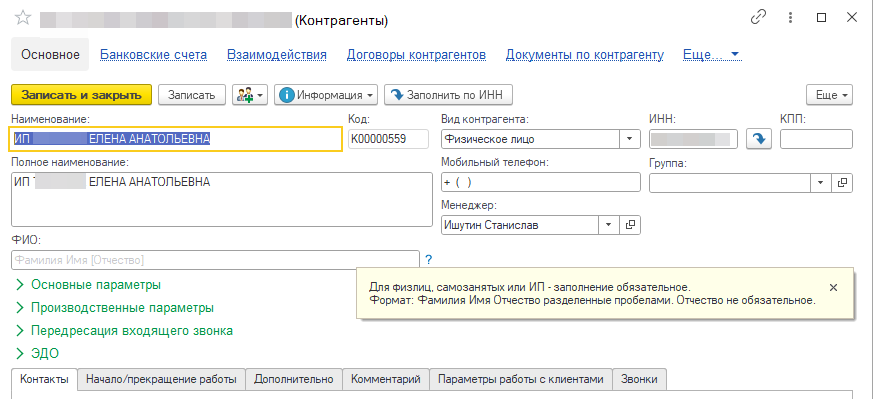Maximize the Контрагенты window
Viewport: 873px width, 399px height.
coord(821,18)
